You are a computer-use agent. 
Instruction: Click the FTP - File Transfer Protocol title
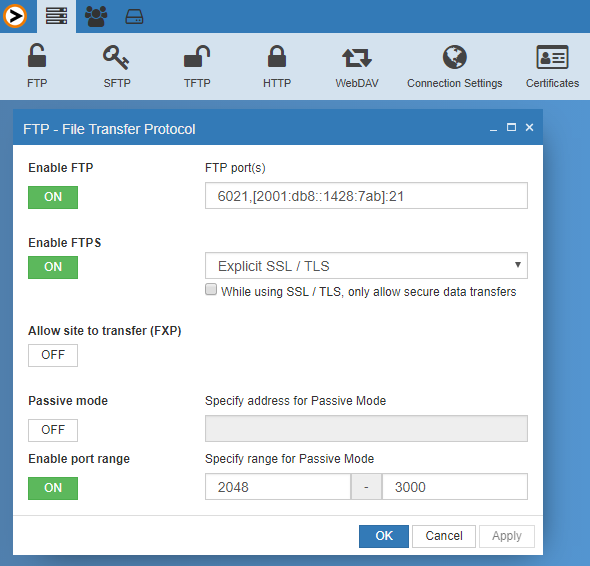(109, 129)
